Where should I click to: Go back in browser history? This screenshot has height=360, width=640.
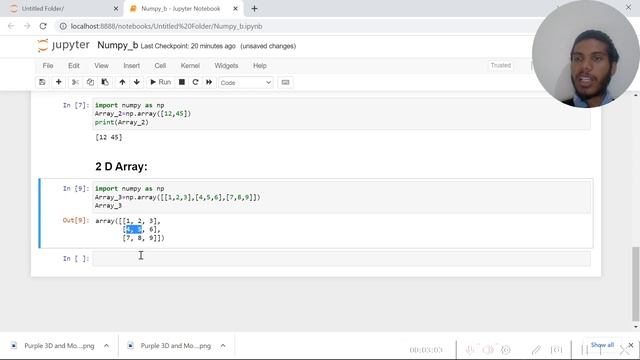11,26
